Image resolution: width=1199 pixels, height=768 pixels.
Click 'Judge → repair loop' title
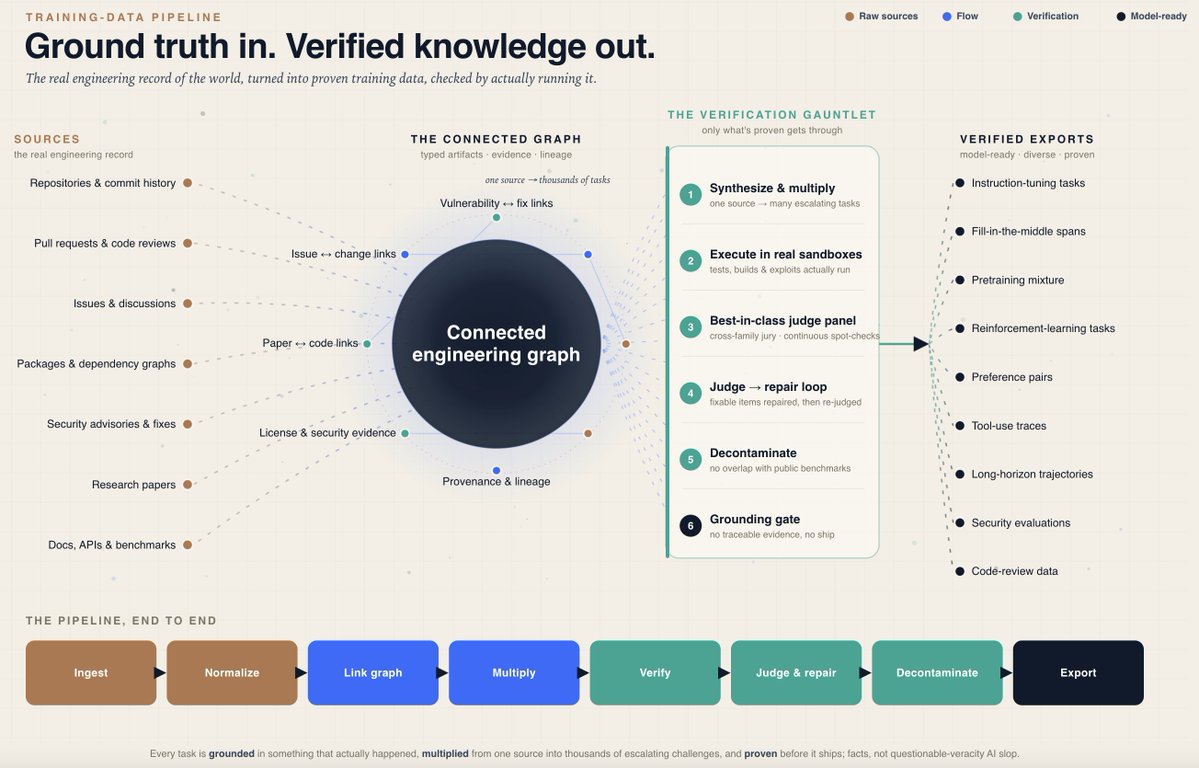click(768, 387)
